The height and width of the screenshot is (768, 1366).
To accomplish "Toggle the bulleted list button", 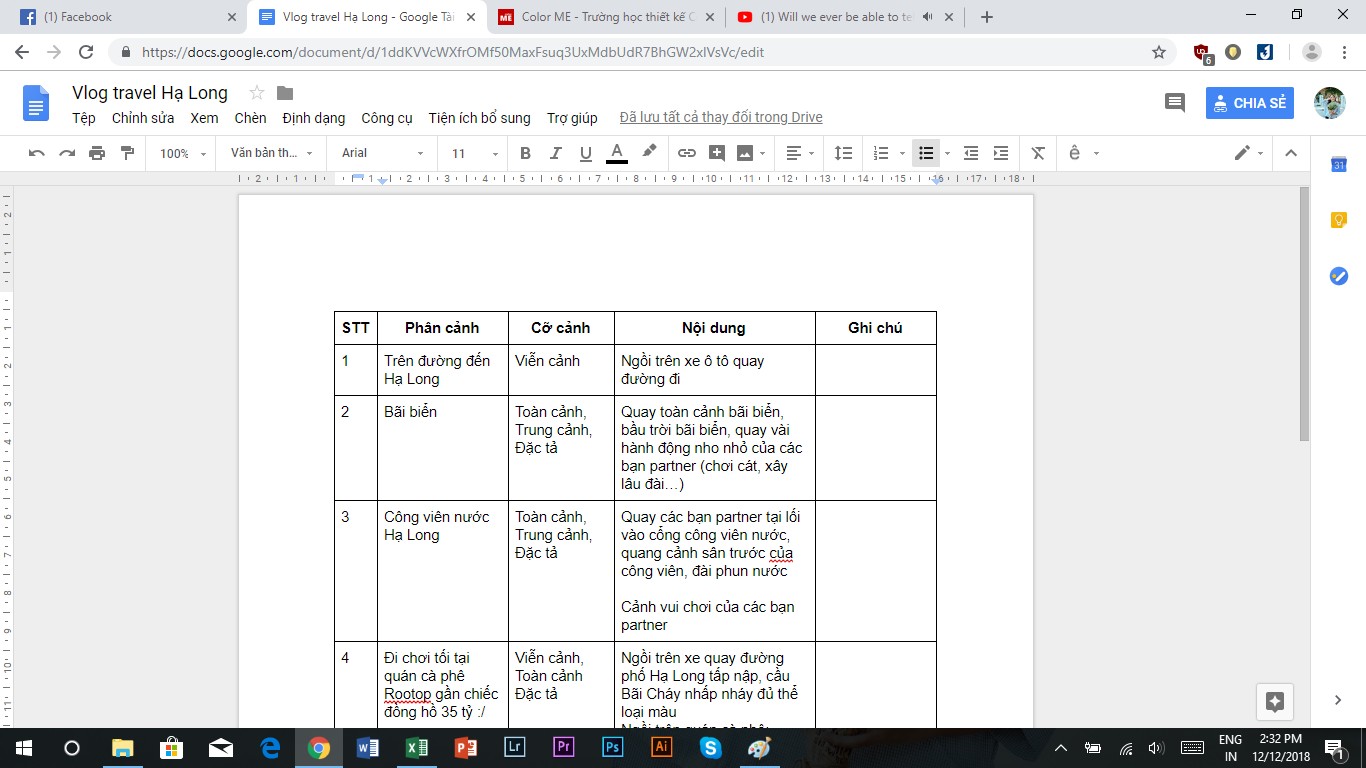I will [926, 153].
